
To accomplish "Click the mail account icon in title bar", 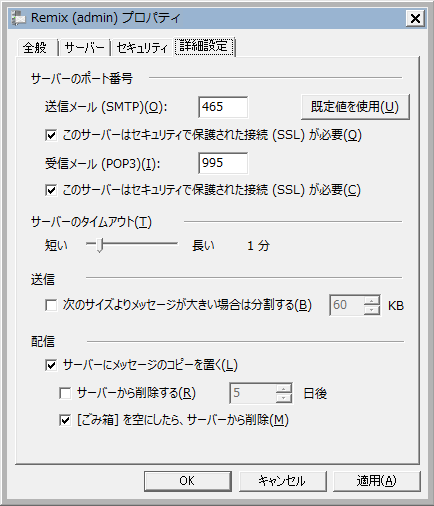I will tap(19, 18).
